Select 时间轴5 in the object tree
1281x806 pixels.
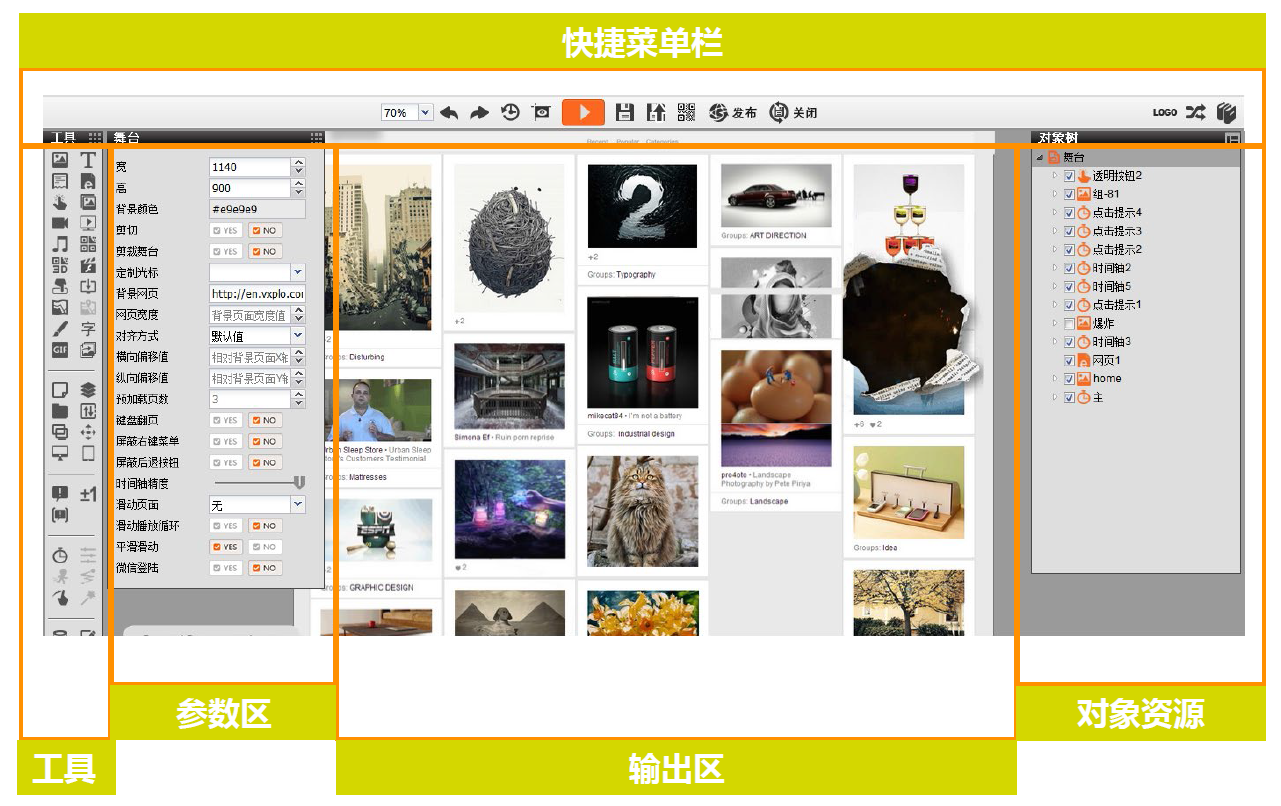pos(1111,287)
